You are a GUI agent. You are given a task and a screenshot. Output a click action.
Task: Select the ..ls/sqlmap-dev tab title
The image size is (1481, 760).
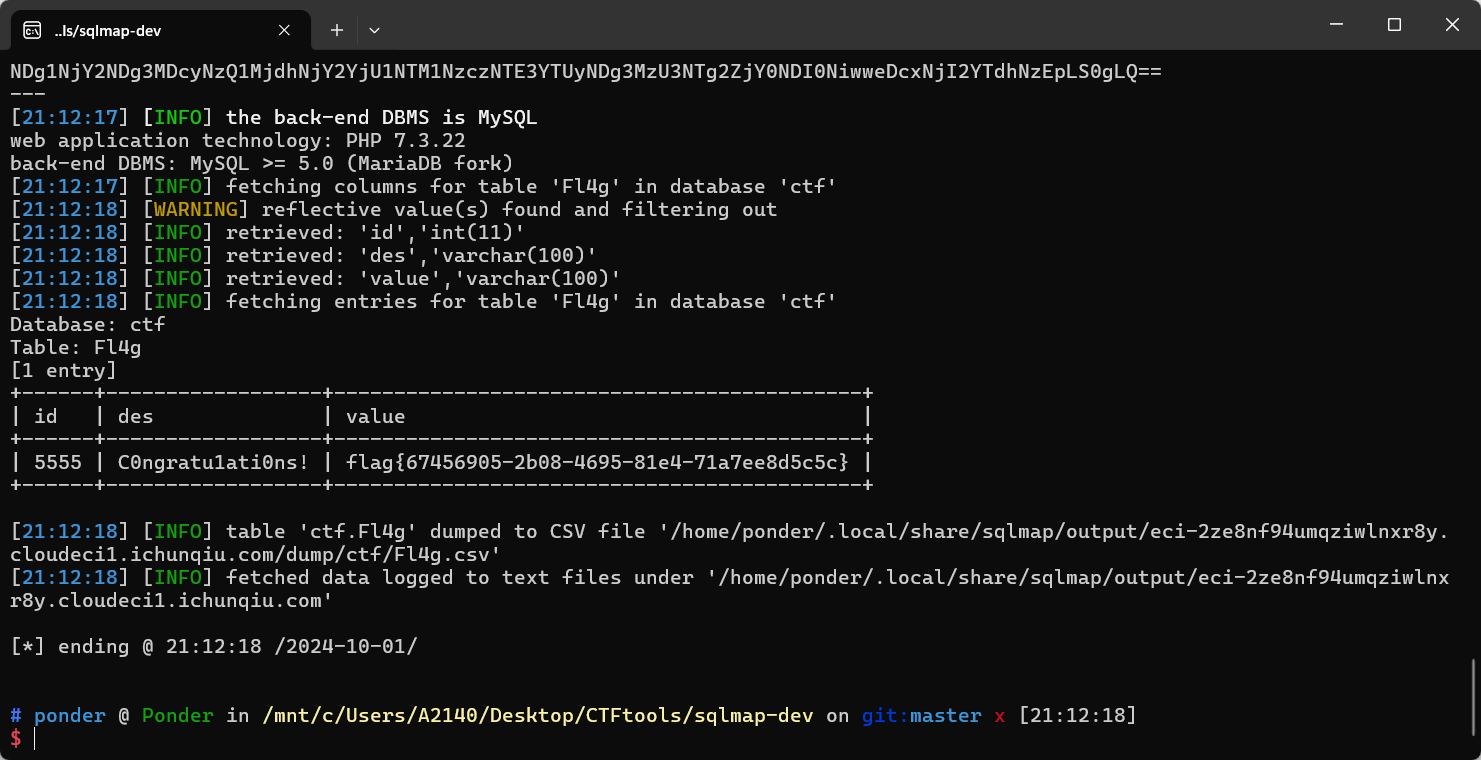108,31
